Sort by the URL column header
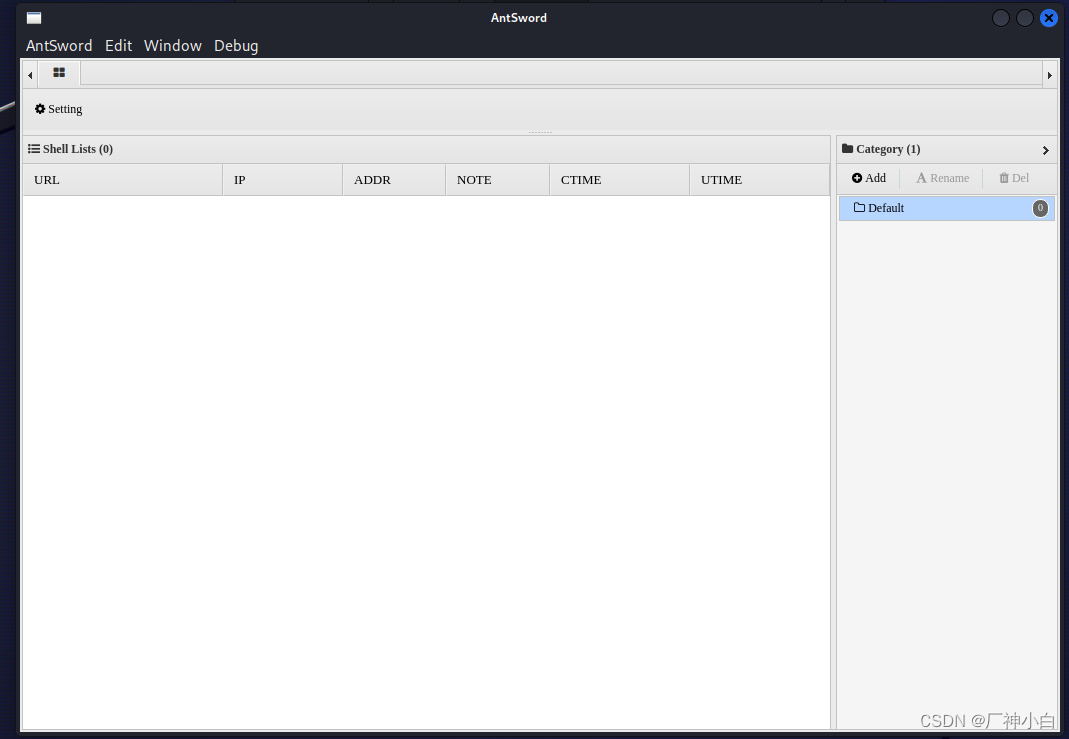The width and height of the screenshot is (1069, 739). pyautogui.click(x=123, y=180)
